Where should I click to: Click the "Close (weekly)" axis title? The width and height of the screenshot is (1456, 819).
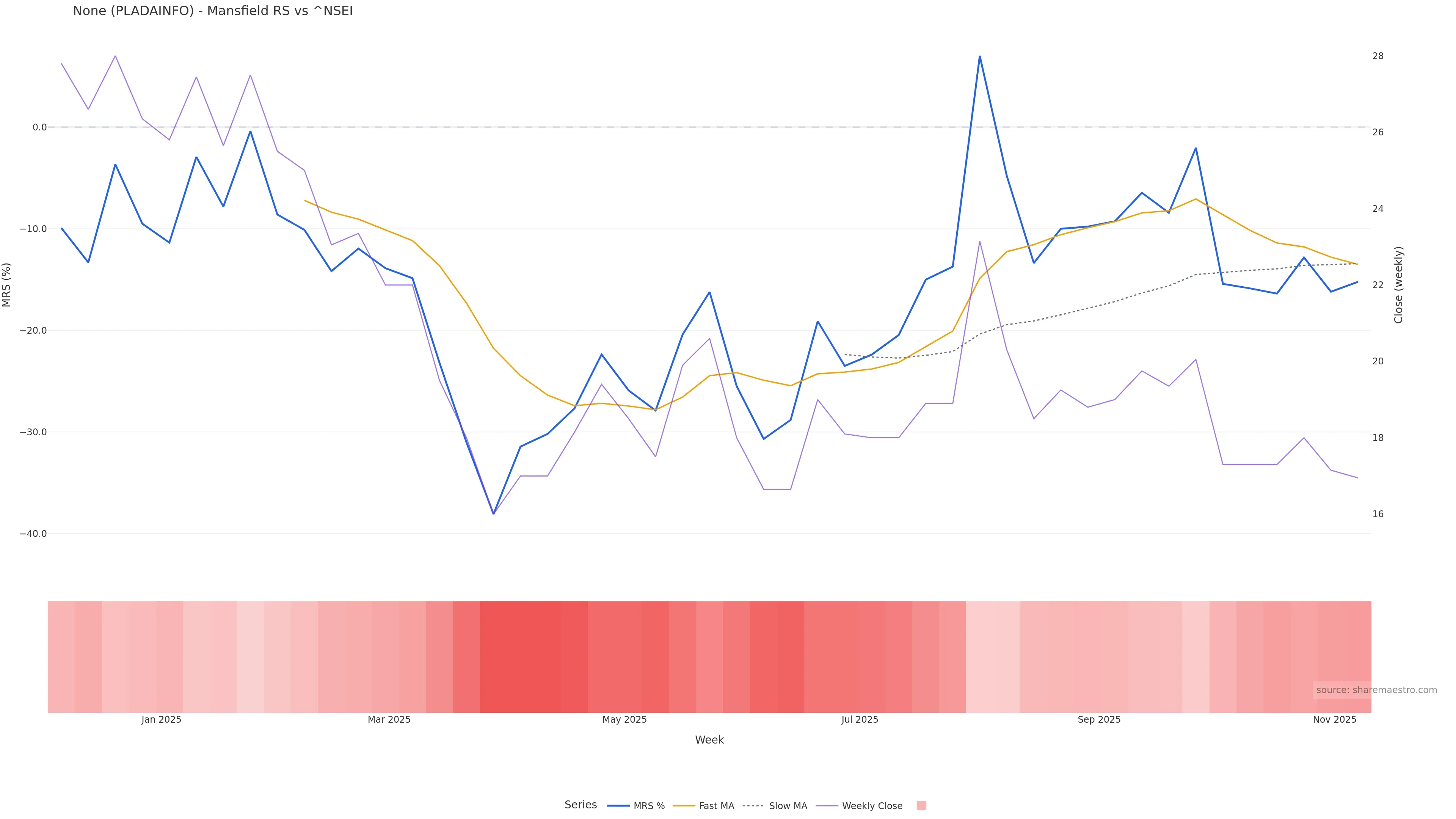click(1398, 285)
